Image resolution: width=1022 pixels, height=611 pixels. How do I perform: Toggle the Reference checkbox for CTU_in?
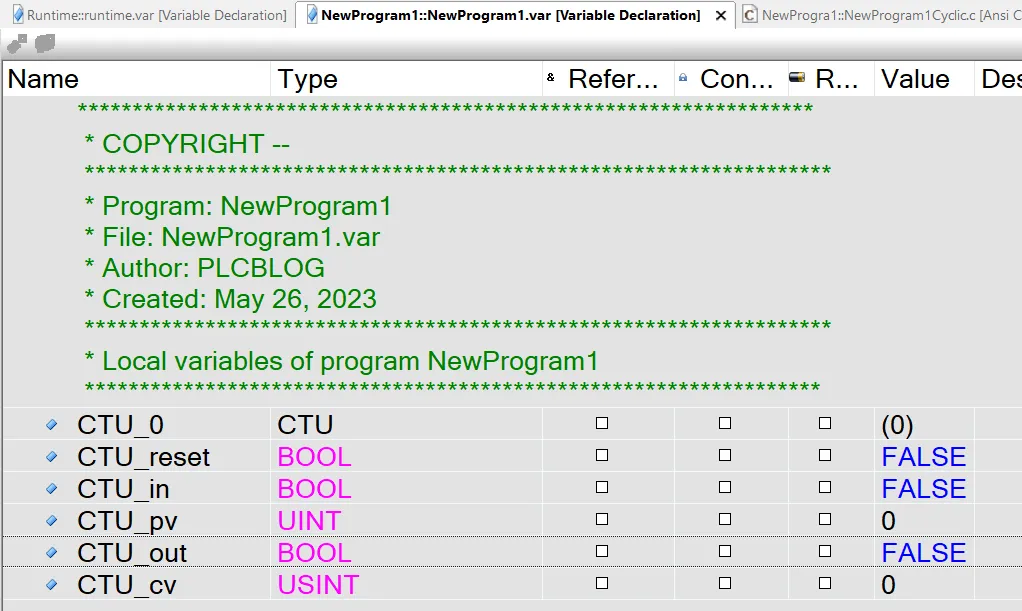[x=601, y=488]
